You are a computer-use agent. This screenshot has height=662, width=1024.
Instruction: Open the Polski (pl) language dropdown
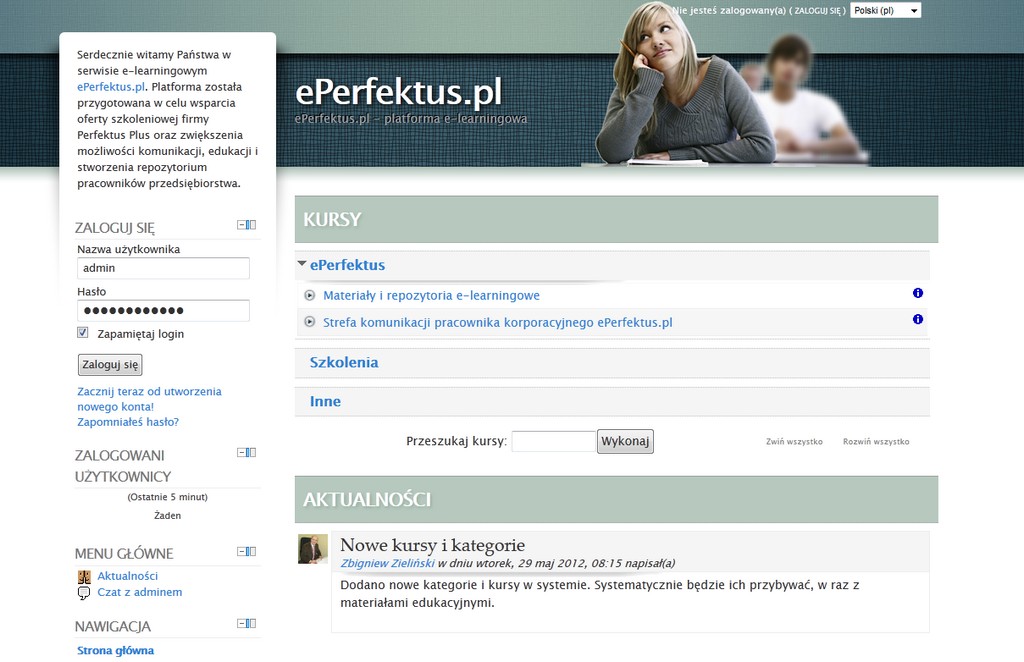click(x=886, y=10)
